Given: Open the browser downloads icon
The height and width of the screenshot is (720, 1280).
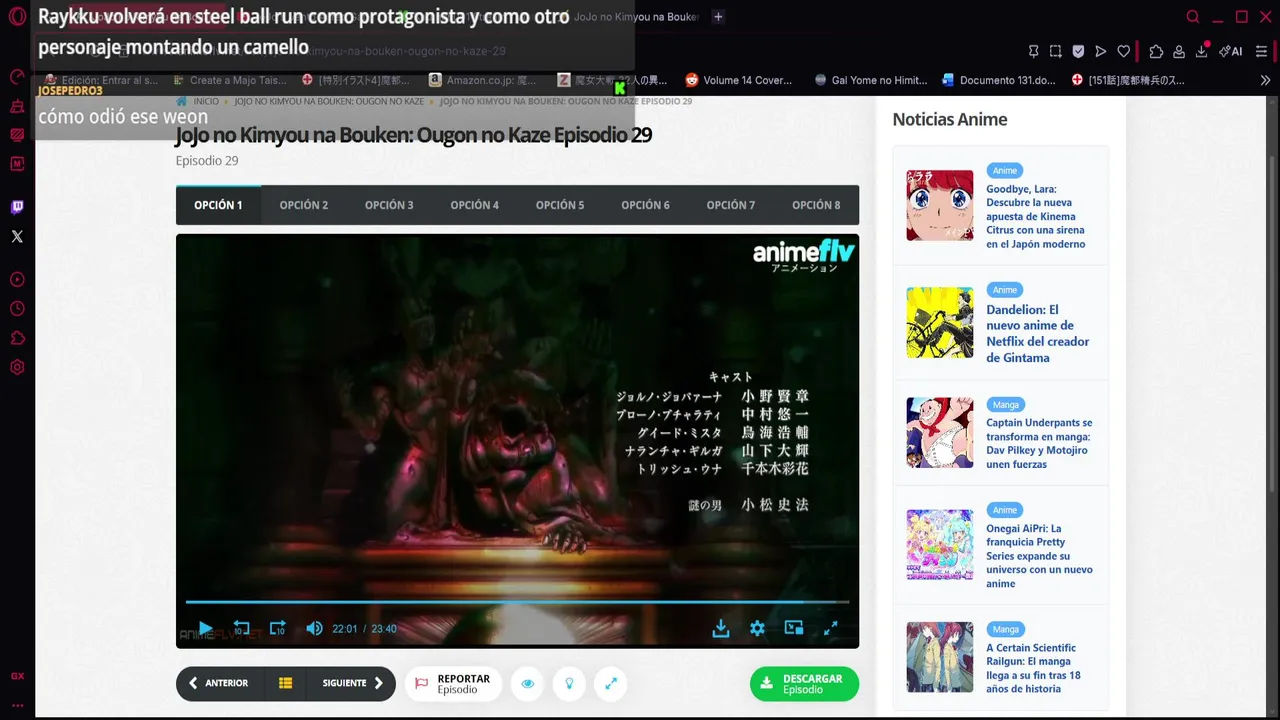Looking at the screenshot, I should coord(1201,51).
